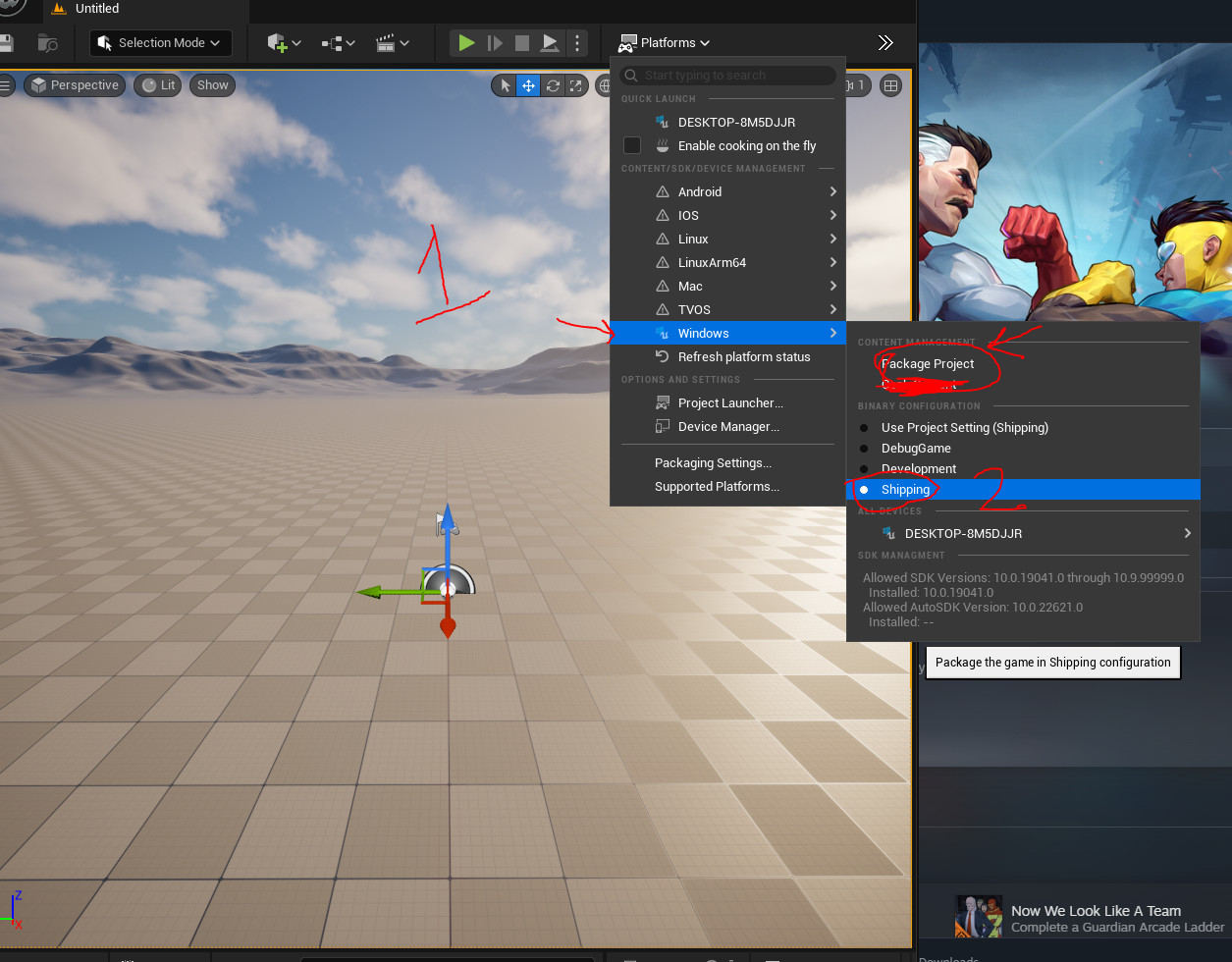Open the viewport Show menu

click(213, 85)
